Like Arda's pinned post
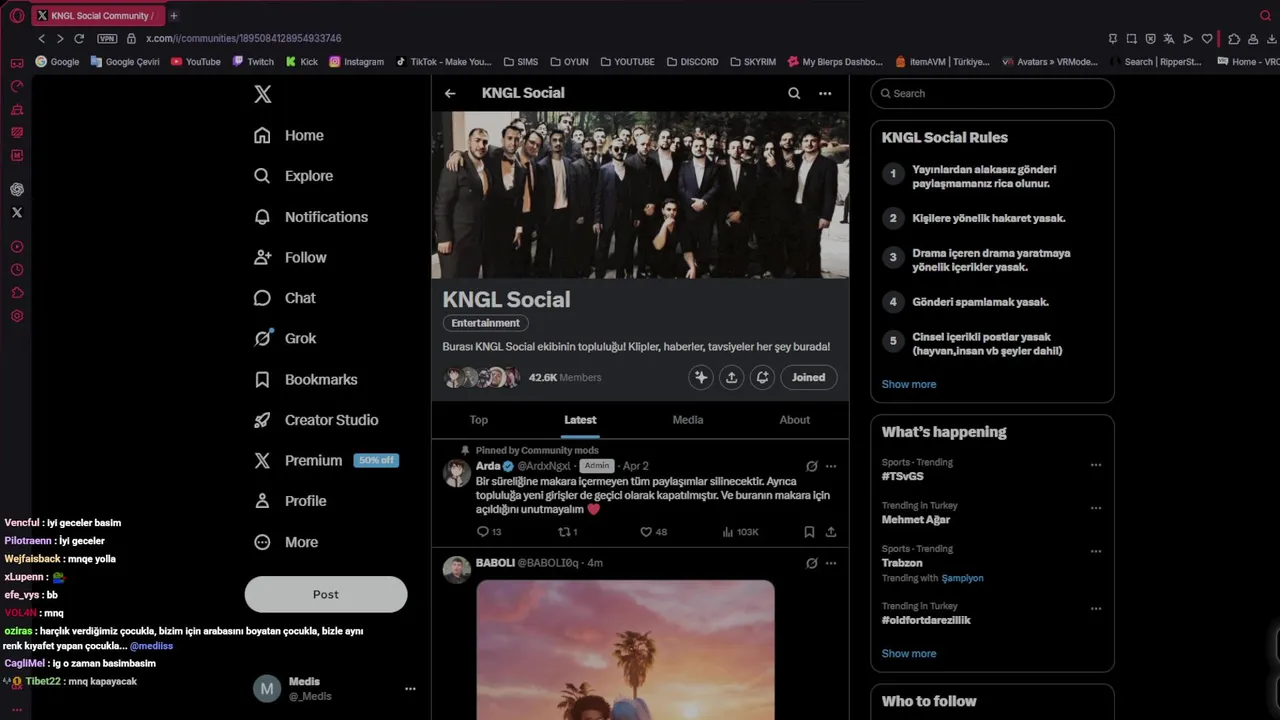This screenshot has width=1280, height=720. tap(653, 532)
